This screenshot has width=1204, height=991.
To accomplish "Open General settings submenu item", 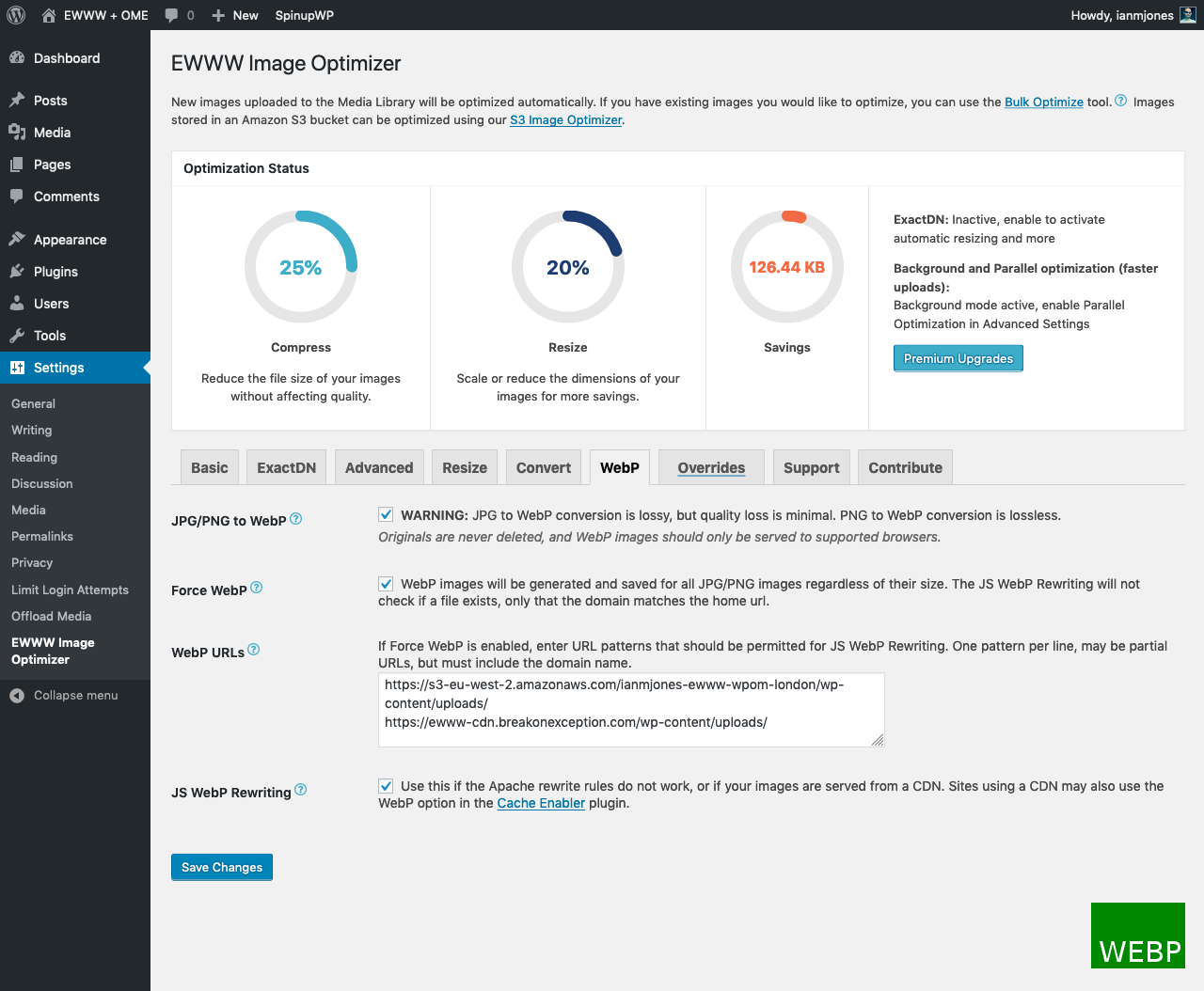I will tap(34, 403).
